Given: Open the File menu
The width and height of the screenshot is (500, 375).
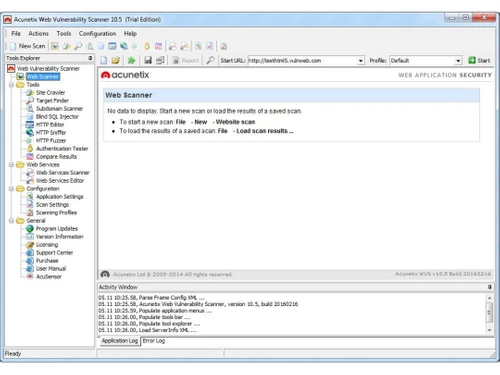Looking at the screenshot, I should [16, 33].
